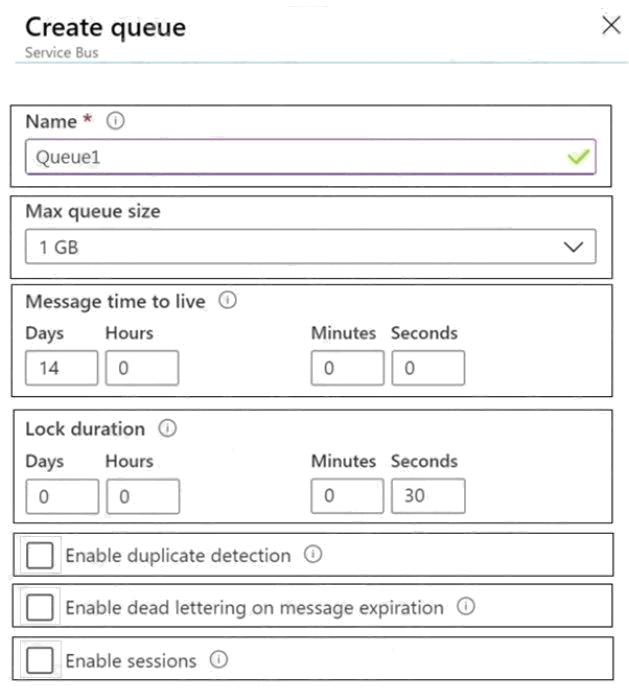Open the Max queue size dropdown
629x688 pixels.
pos(310,247)
